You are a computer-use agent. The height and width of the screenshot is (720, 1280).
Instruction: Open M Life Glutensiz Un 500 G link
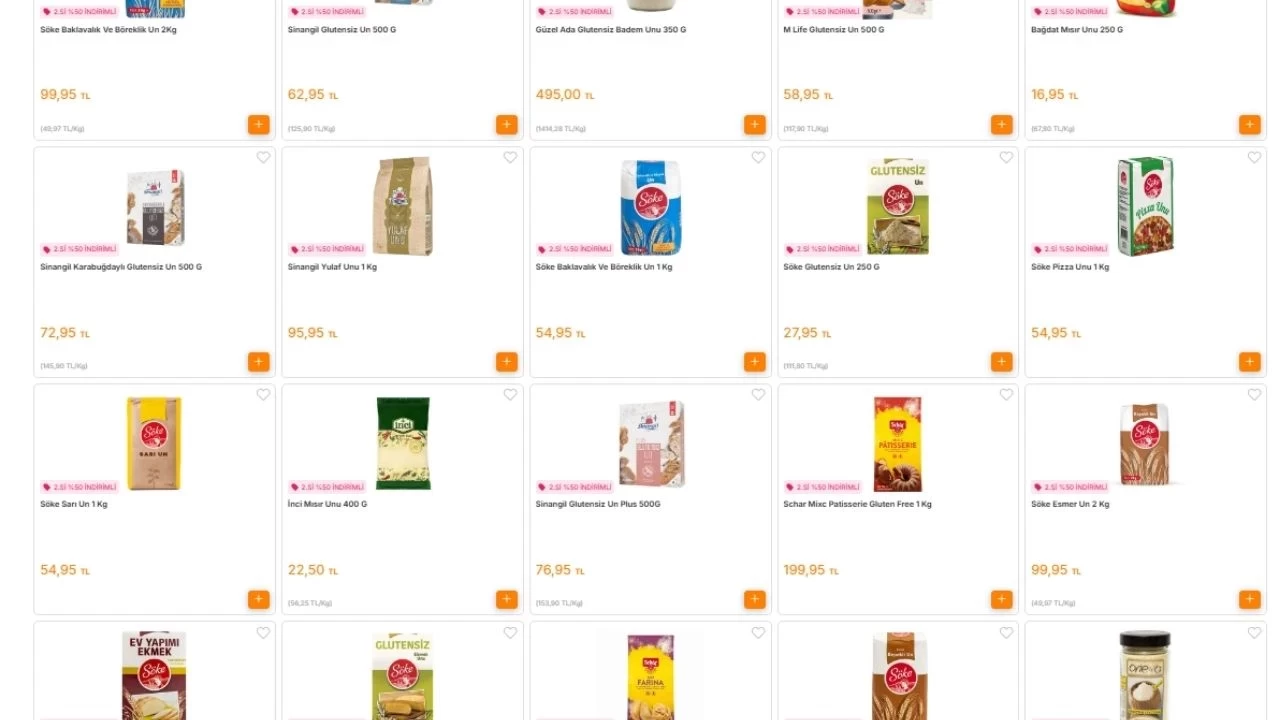832,30
